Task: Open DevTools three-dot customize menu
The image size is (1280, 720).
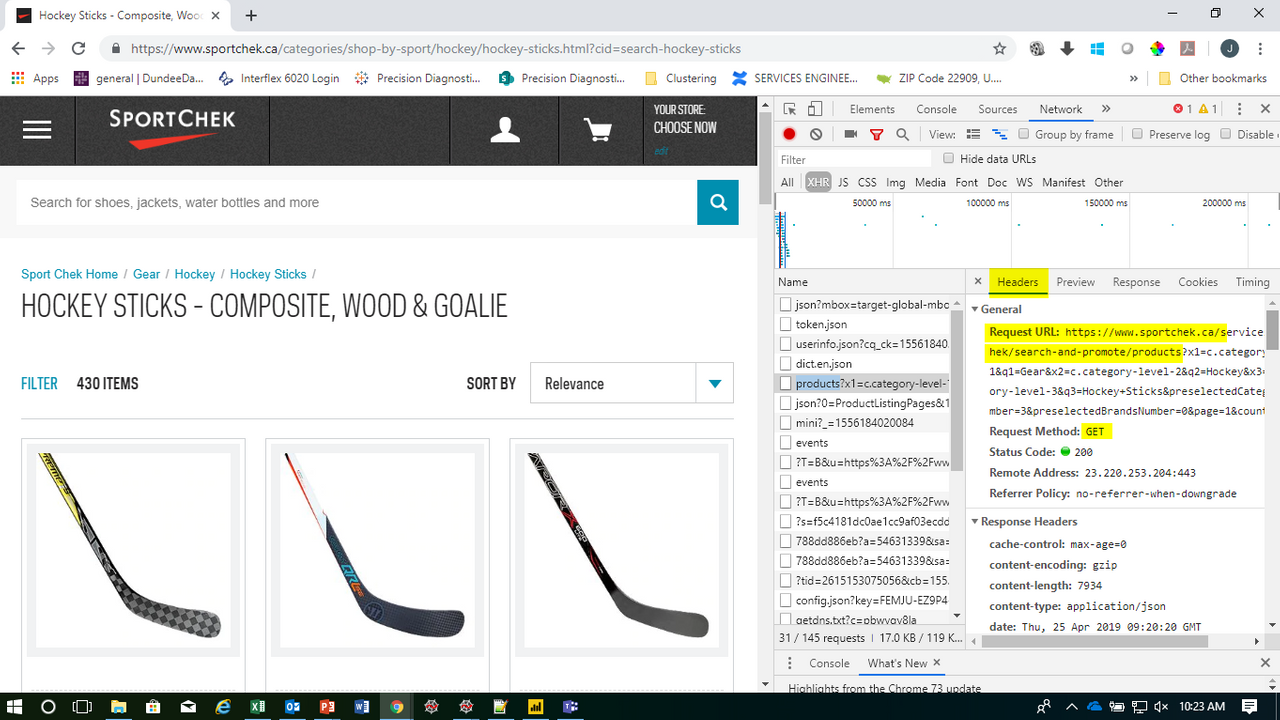Action: coord(1239,109)
